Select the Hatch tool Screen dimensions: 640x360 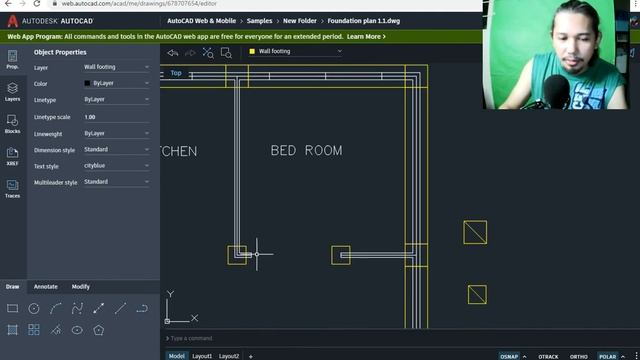pyautogui.click(x=12, y=330)
